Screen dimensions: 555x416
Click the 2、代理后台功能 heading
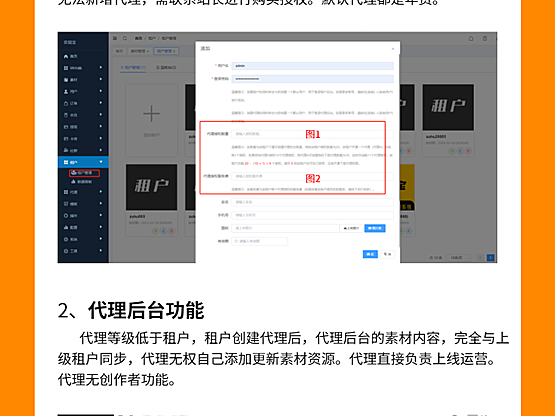coord(131,310)
